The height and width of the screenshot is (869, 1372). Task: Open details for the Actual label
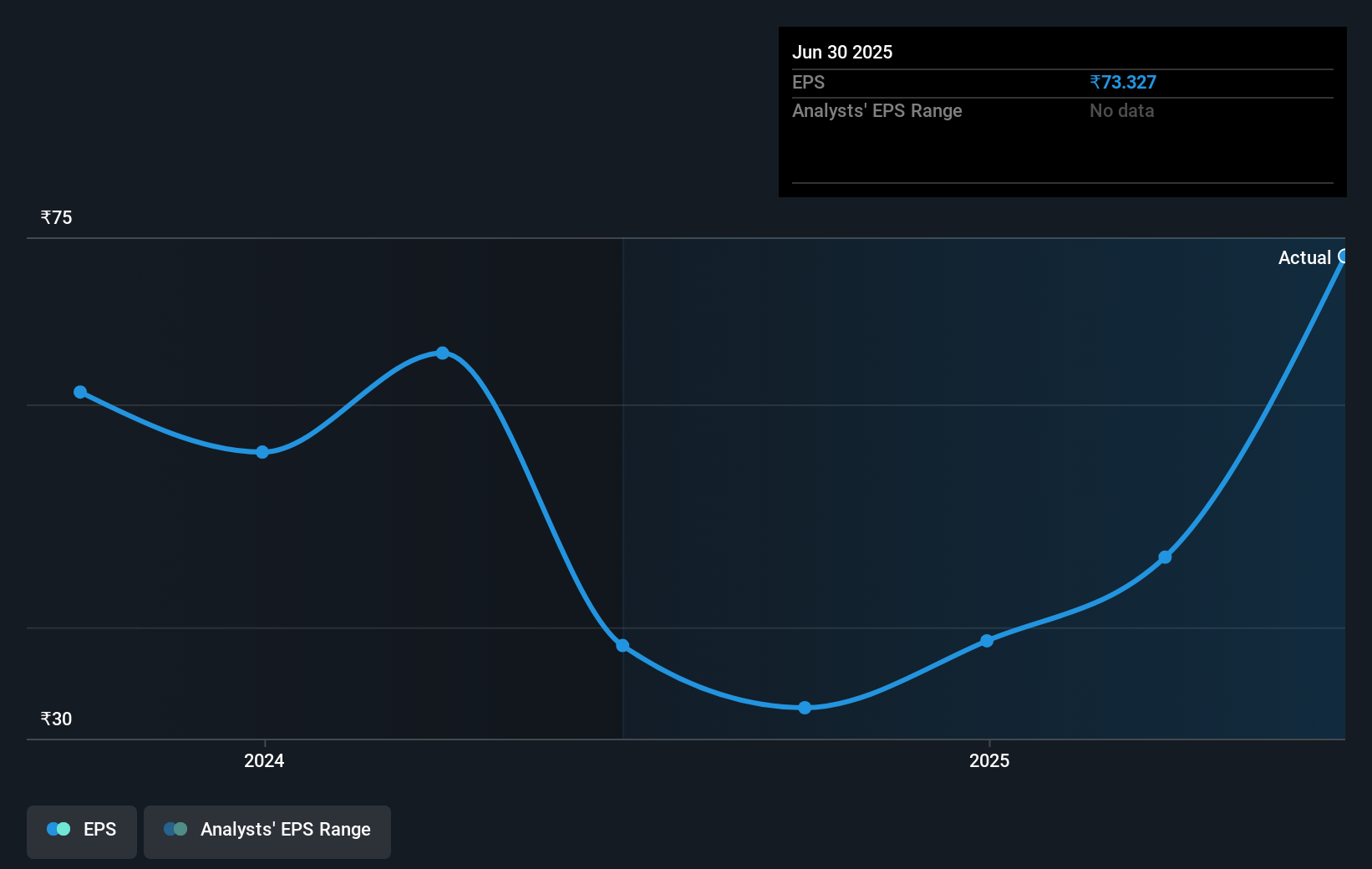point(1306,257)
